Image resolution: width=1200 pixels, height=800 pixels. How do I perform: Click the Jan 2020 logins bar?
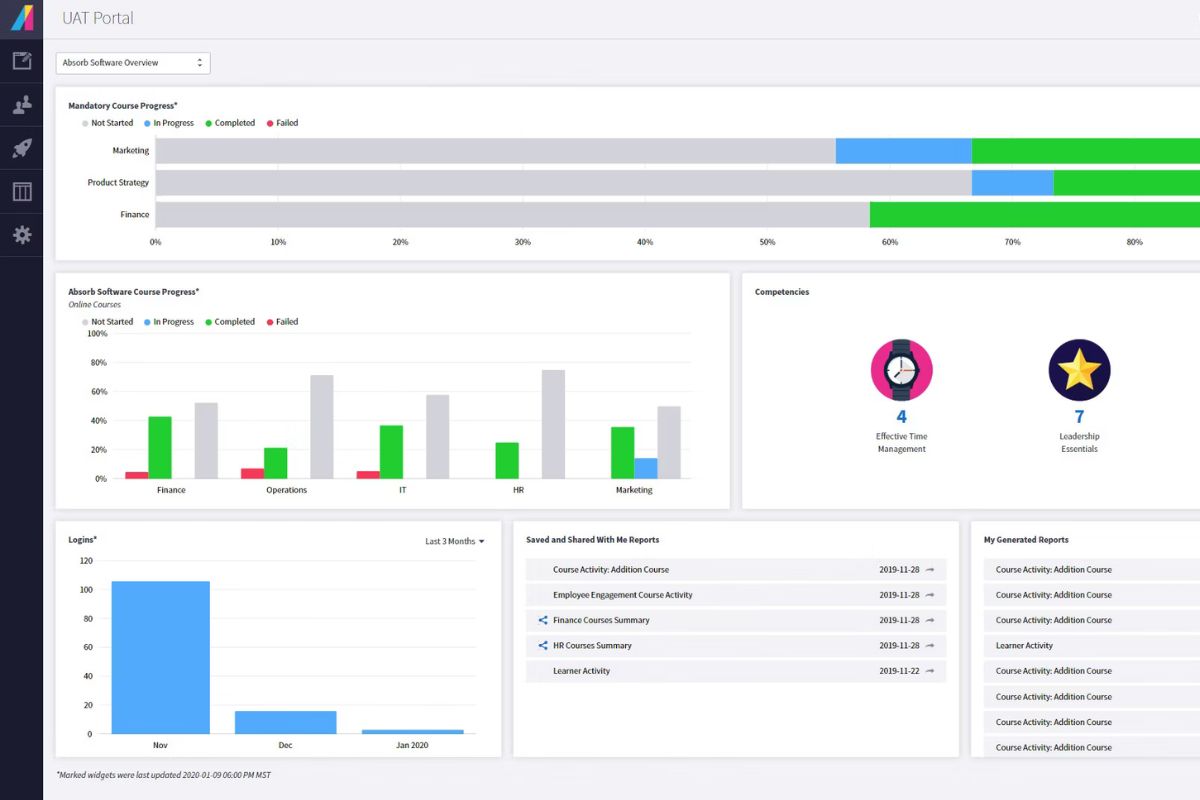click(412, 732)
